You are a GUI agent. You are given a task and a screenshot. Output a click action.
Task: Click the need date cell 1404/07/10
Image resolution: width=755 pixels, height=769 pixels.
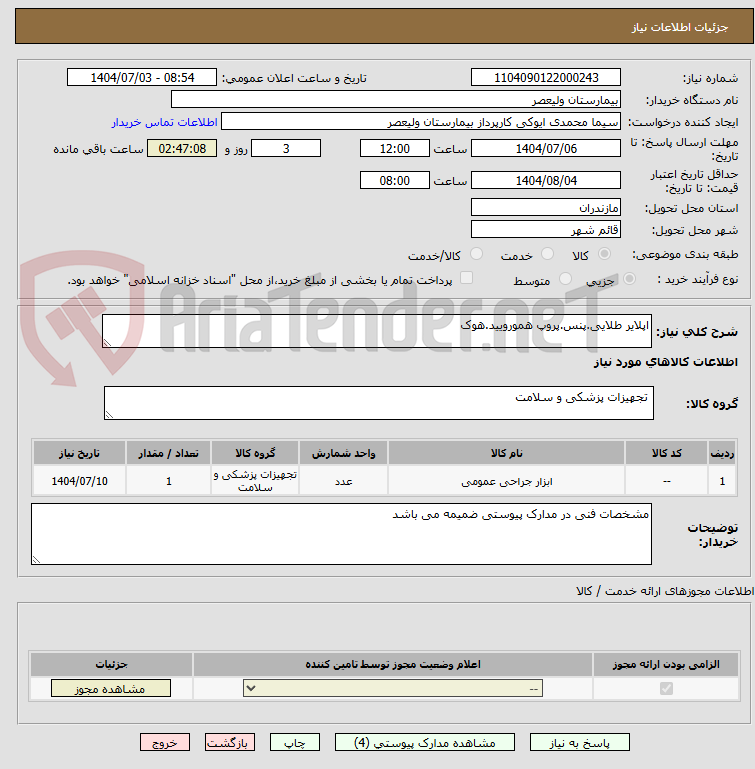[x=79, y=481]
